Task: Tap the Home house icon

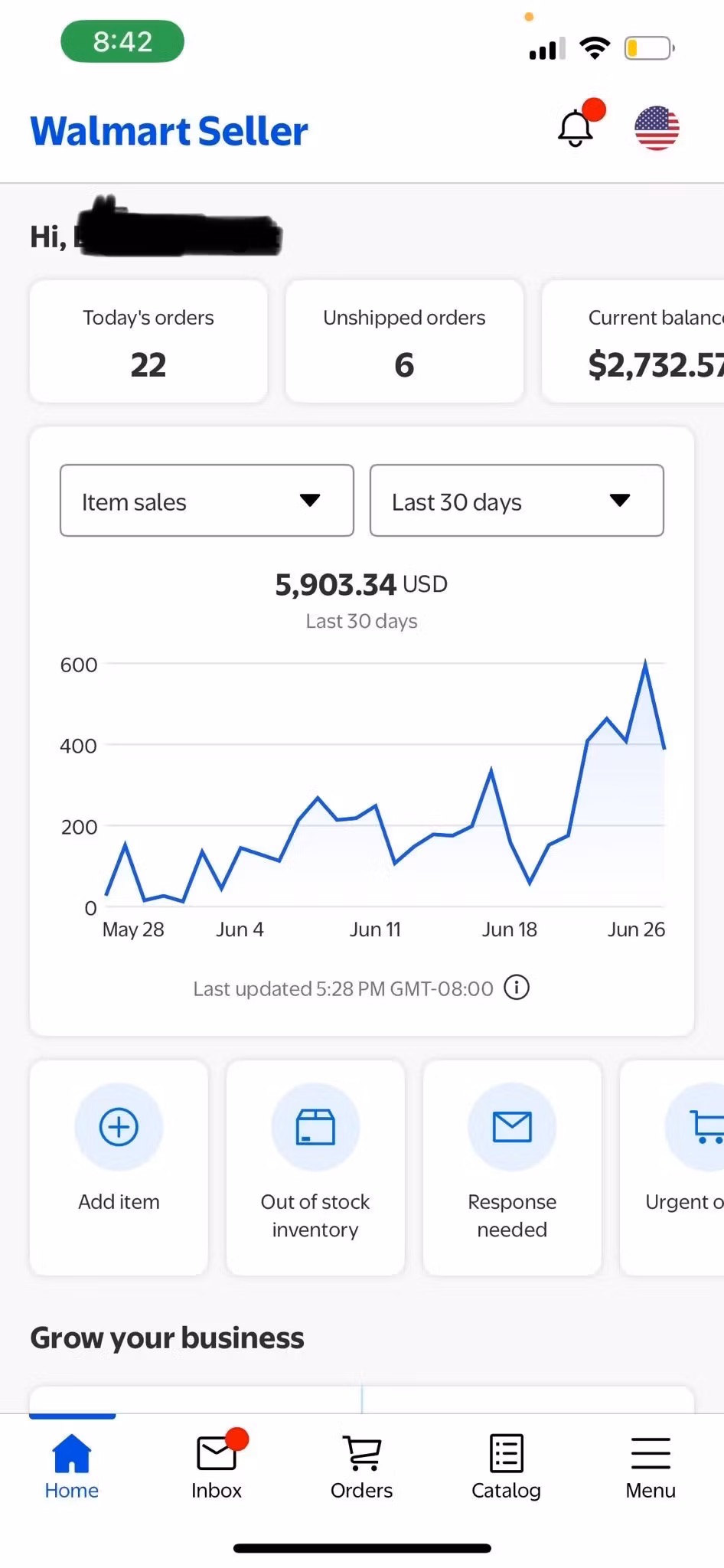Action: (x=72, y=1452)
